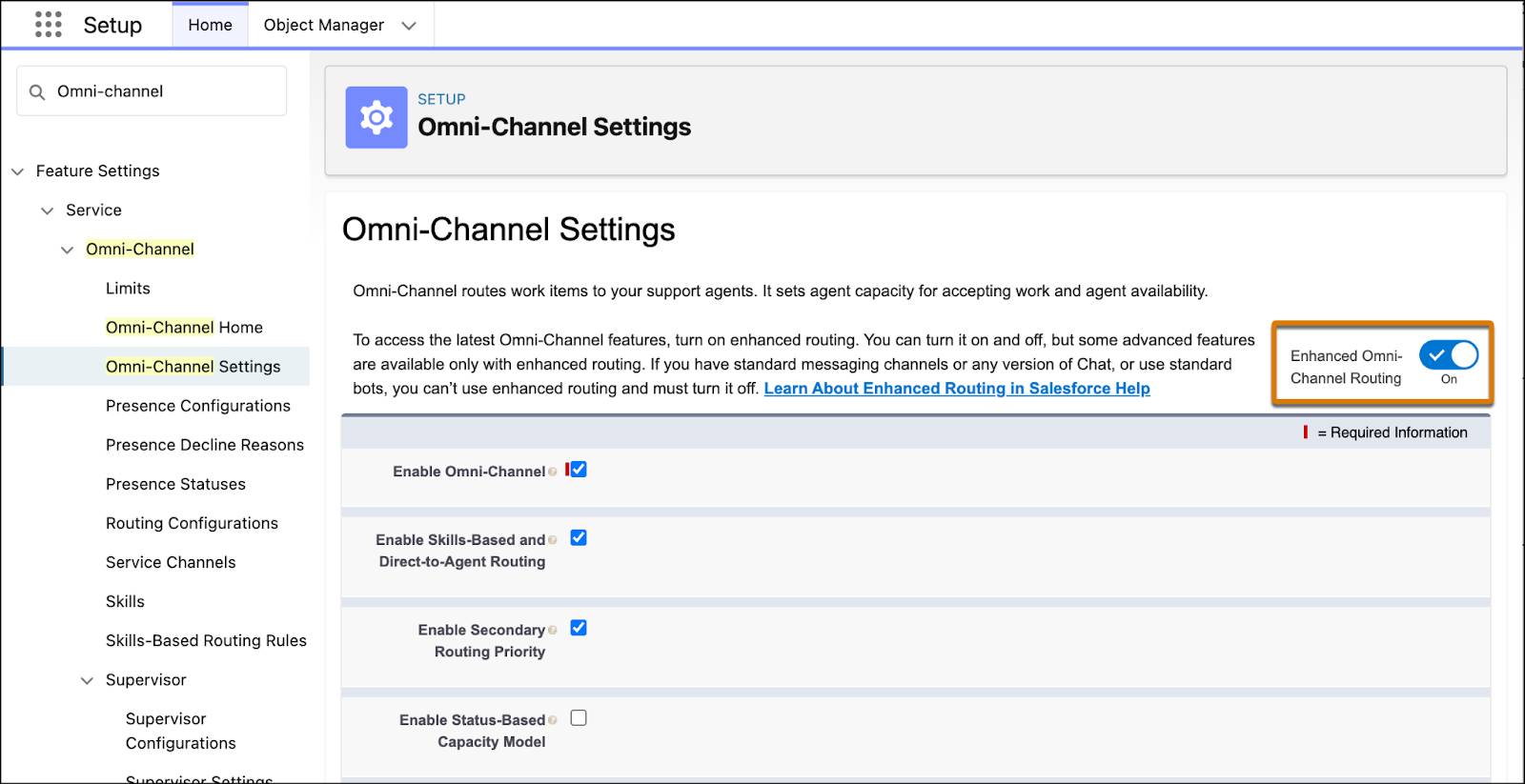Screen dimensions: 1525x784
Task: Uncheck Enable Secondary Routing Priority checkbox
Action: point(579,628)
